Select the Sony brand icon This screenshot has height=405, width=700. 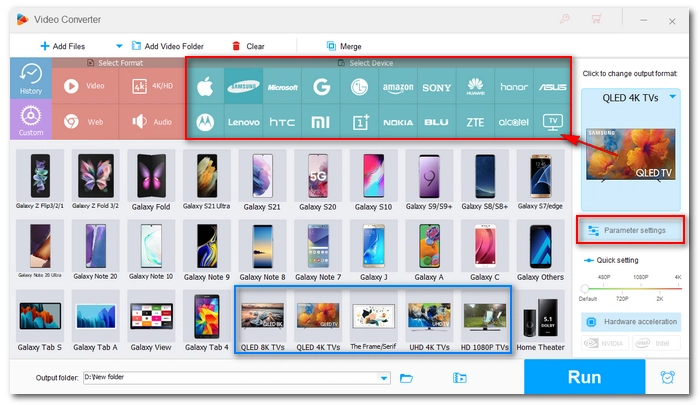click(437, 87)
